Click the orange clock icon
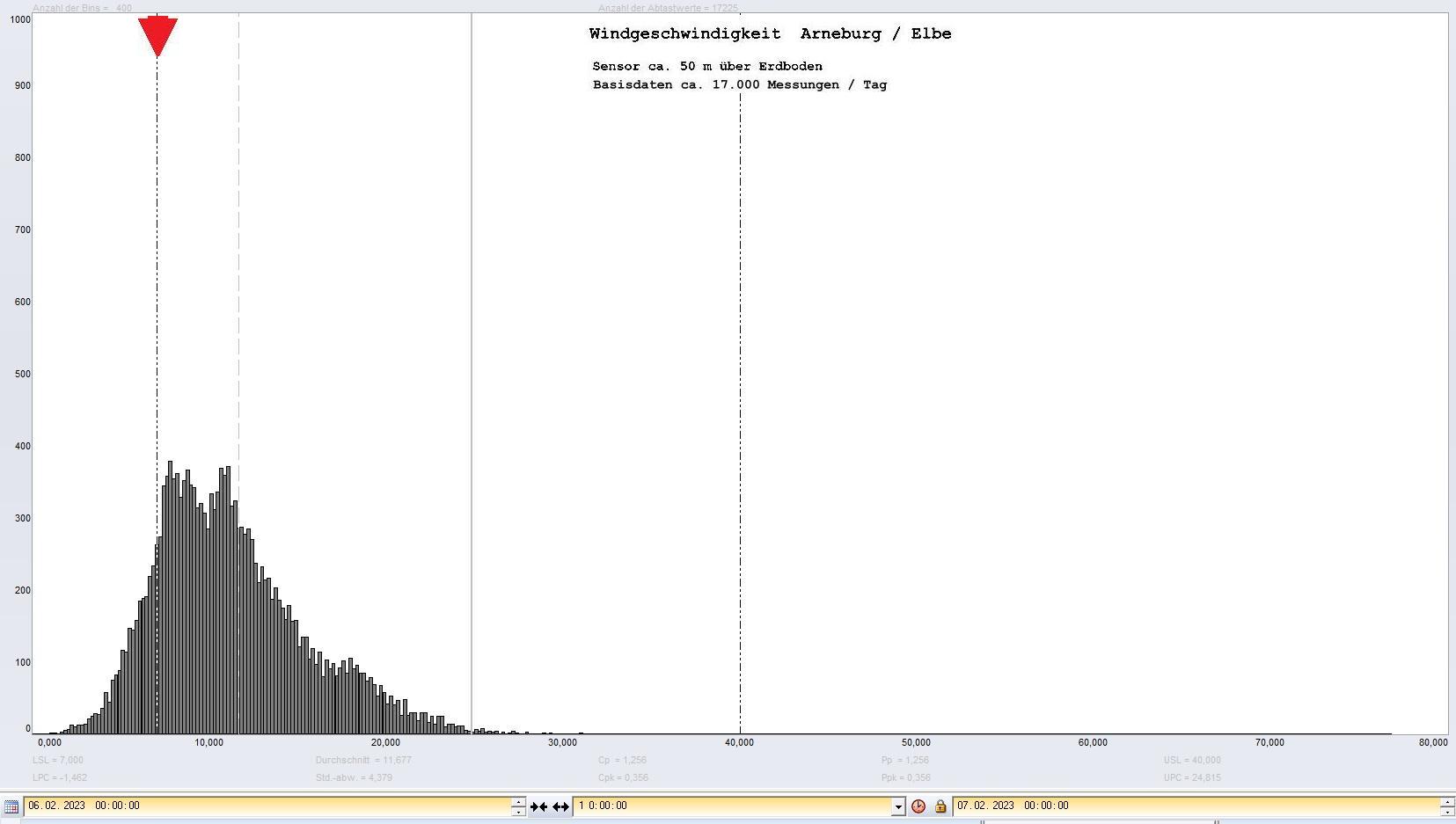Screen dimensions: 1456x824 coord(918,806)
